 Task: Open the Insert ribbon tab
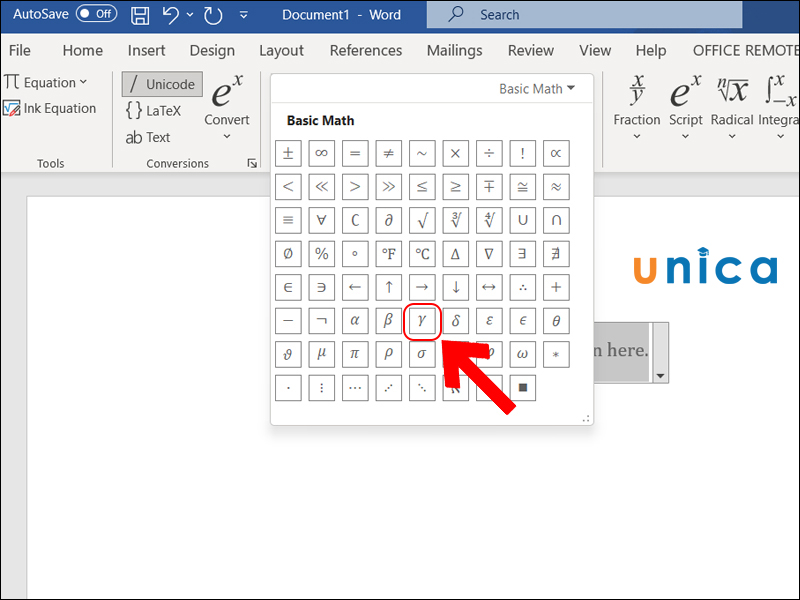point(147,50)
